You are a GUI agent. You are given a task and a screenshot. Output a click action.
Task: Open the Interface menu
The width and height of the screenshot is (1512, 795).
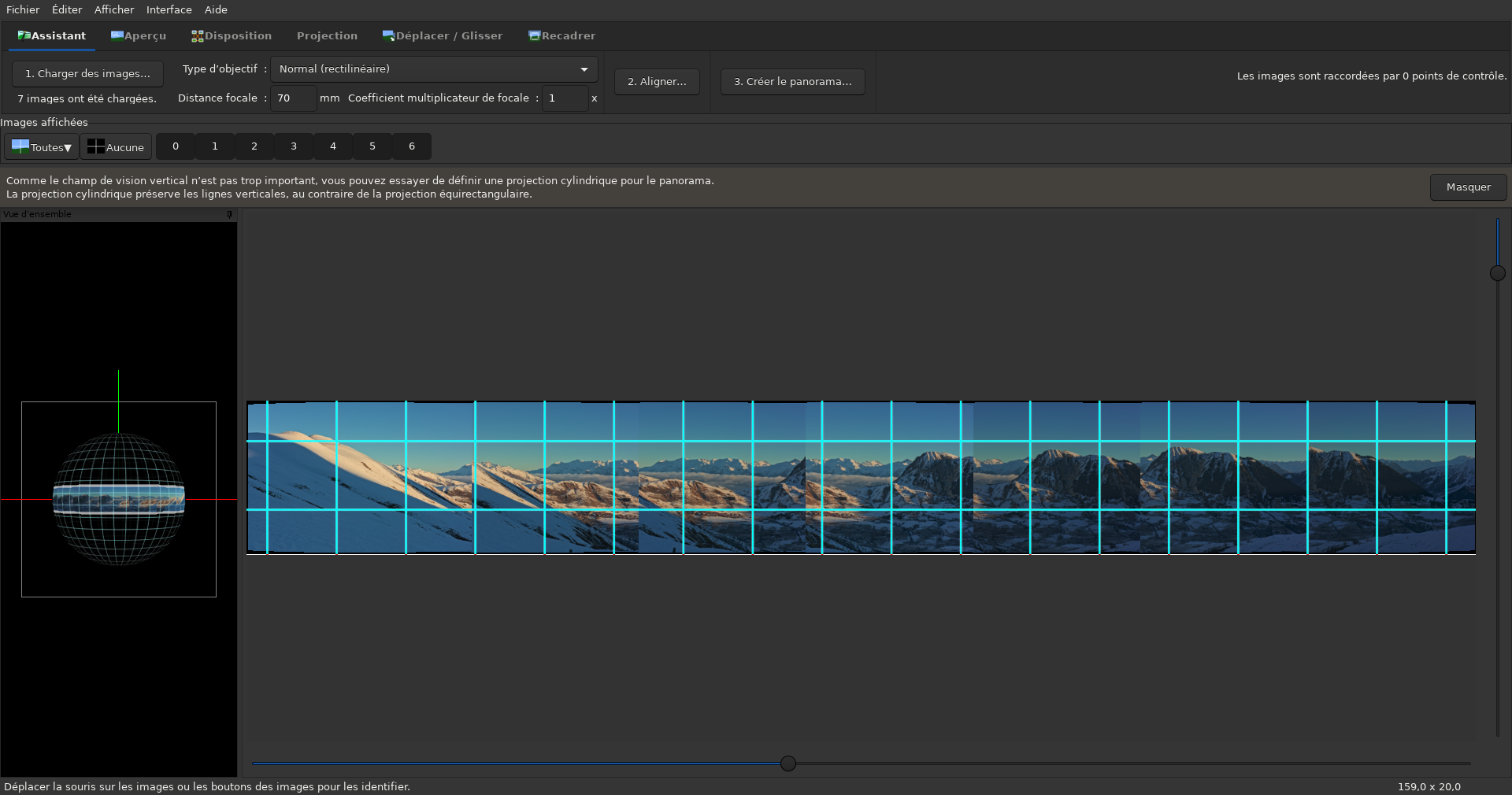pos(169,9)
